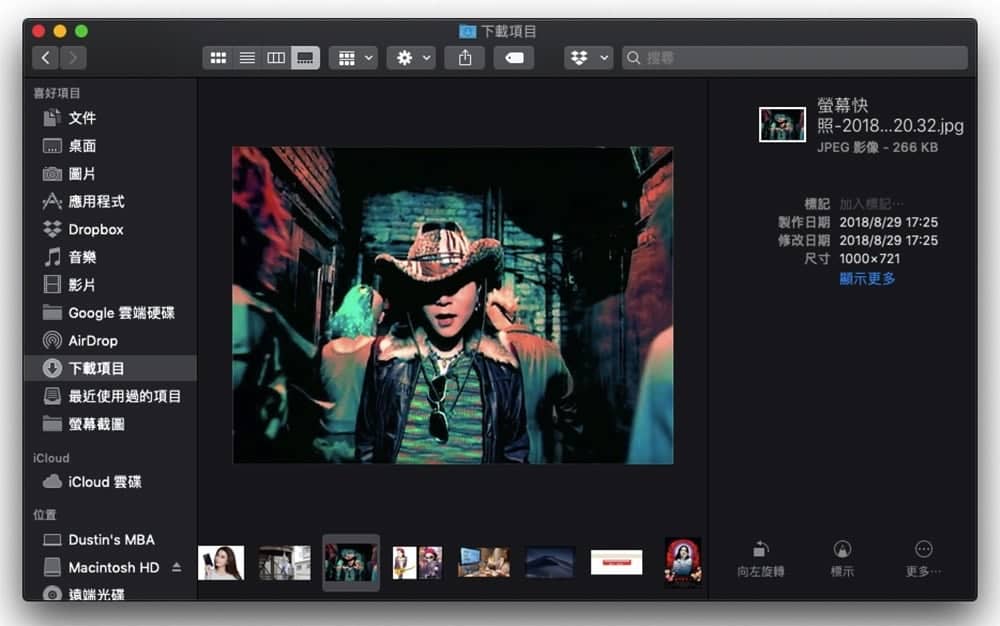Click the Edit Tags toolbar icon
Viewport: 1000px width, 626px height.
tap(514, 58)
